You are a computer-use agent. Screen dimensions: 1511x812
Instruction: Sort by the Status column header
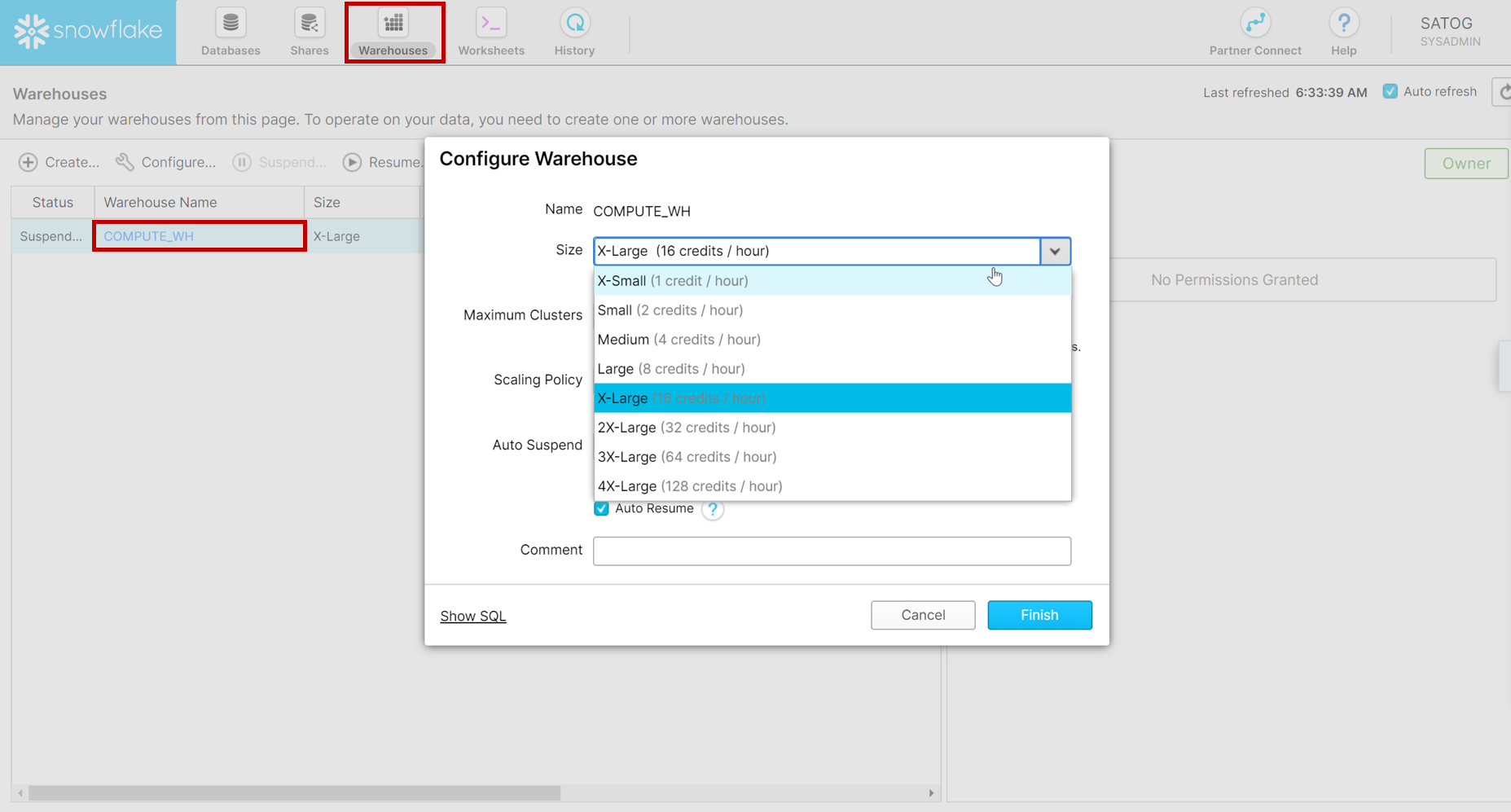pyautogui.click(x=53, y=202)
